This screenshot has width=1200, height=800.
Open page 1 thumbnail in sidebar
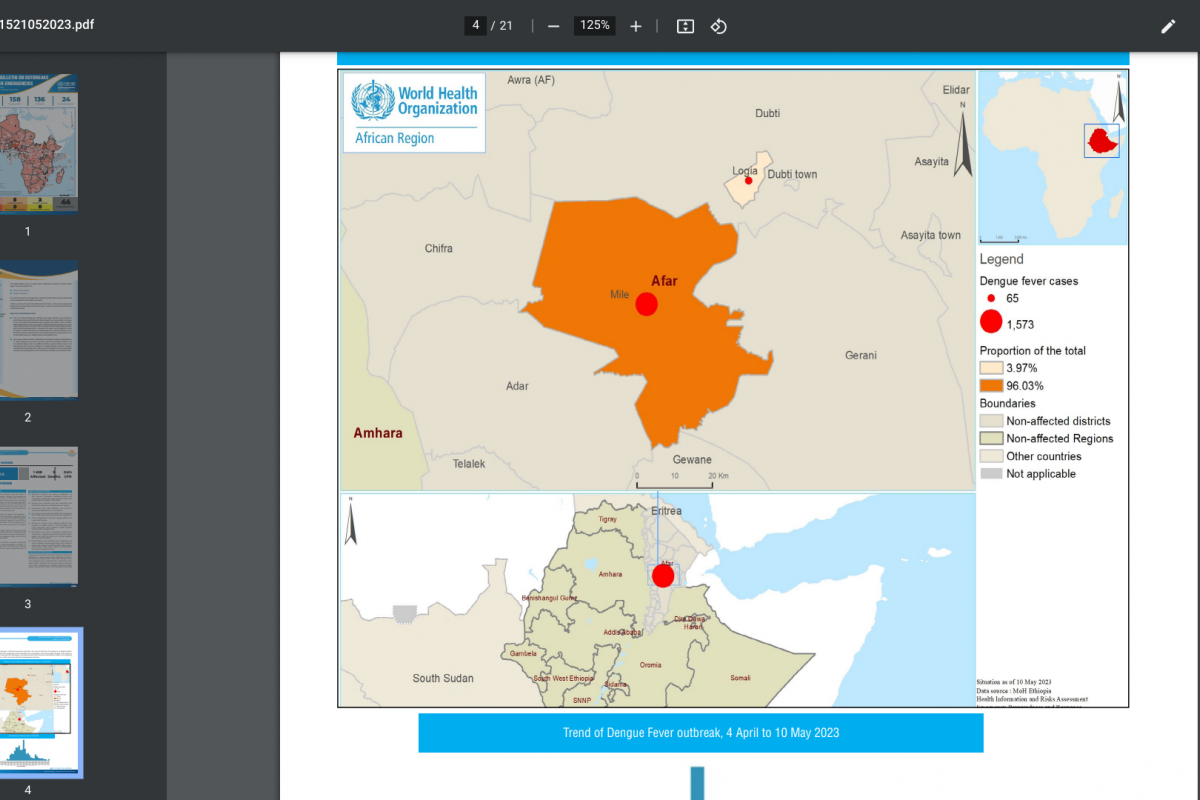pyautogui.click(x=40, y=142)
